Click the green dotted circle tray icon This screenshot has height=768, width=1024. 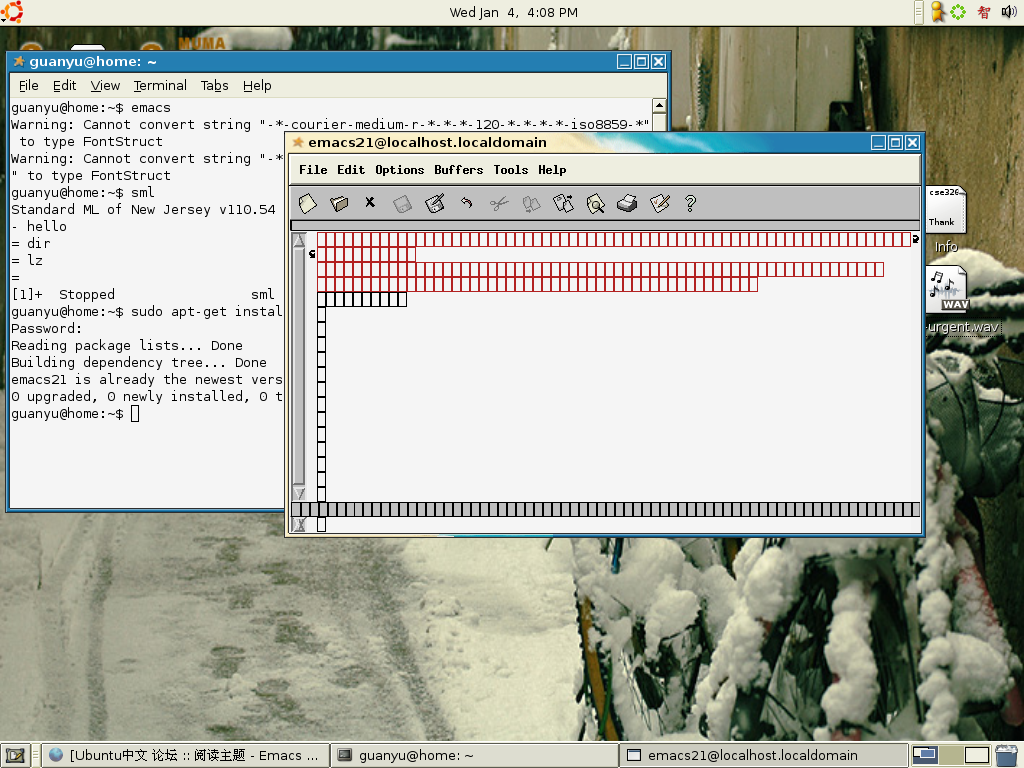coord(958,12)
